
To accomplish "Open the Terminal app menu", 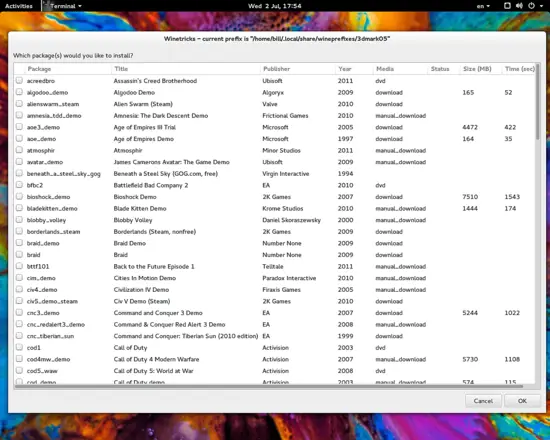I will (x=66, y=6).
